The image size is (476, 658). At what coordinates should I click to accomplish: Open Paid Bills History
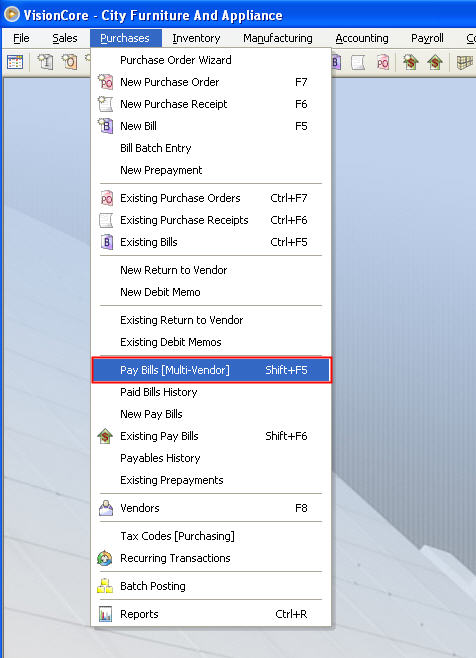[211, 392]
